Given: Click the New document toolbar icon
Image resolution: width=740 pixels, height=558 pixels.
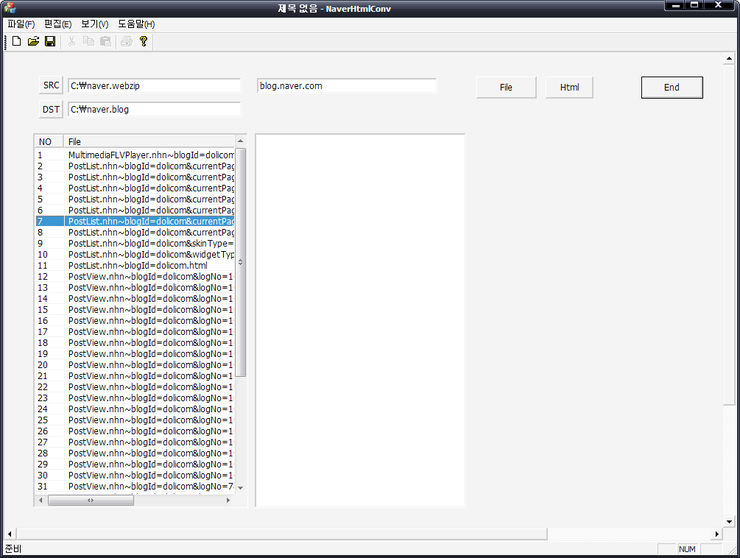Looking at the screenshot, I should pos(17,42).
